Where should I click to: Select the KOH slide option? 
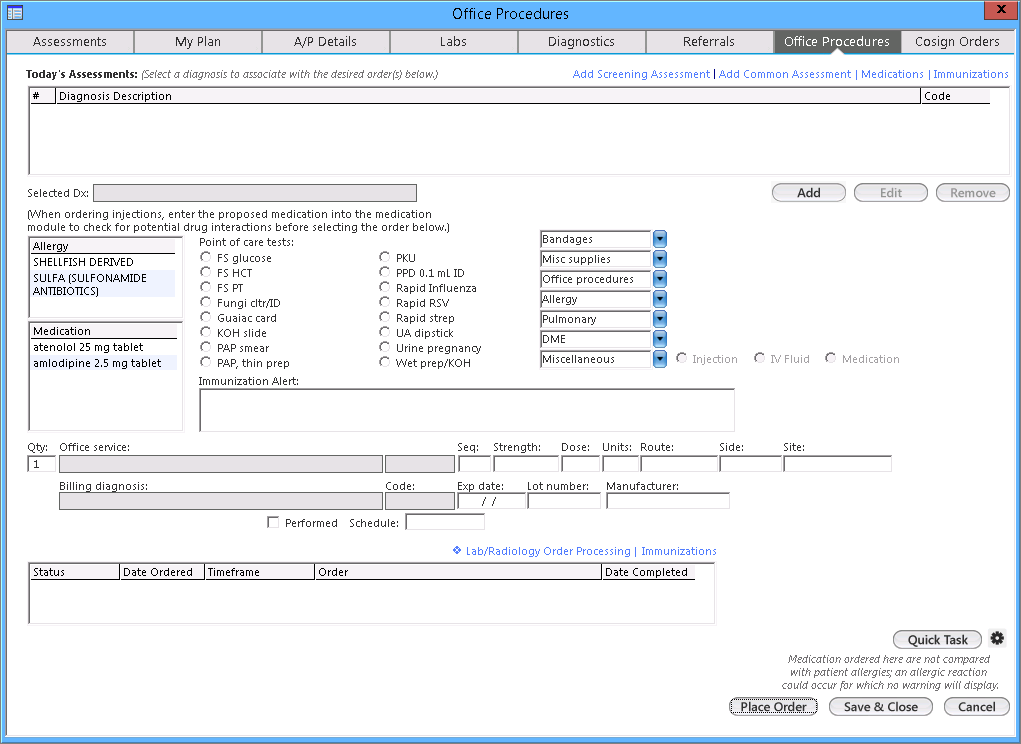click(206, 332)
